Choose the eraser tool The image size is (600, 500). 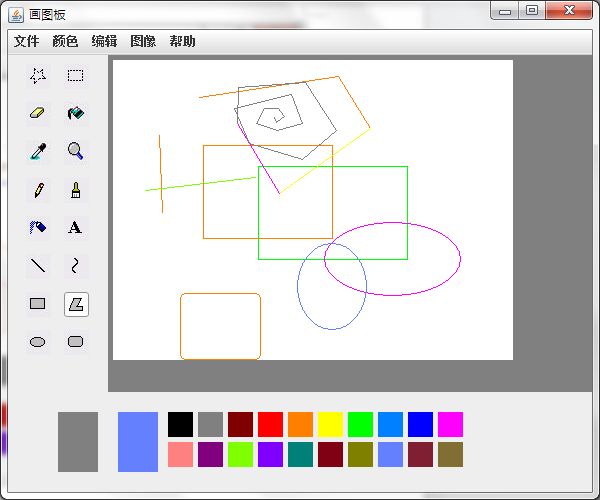pos(38,114)
